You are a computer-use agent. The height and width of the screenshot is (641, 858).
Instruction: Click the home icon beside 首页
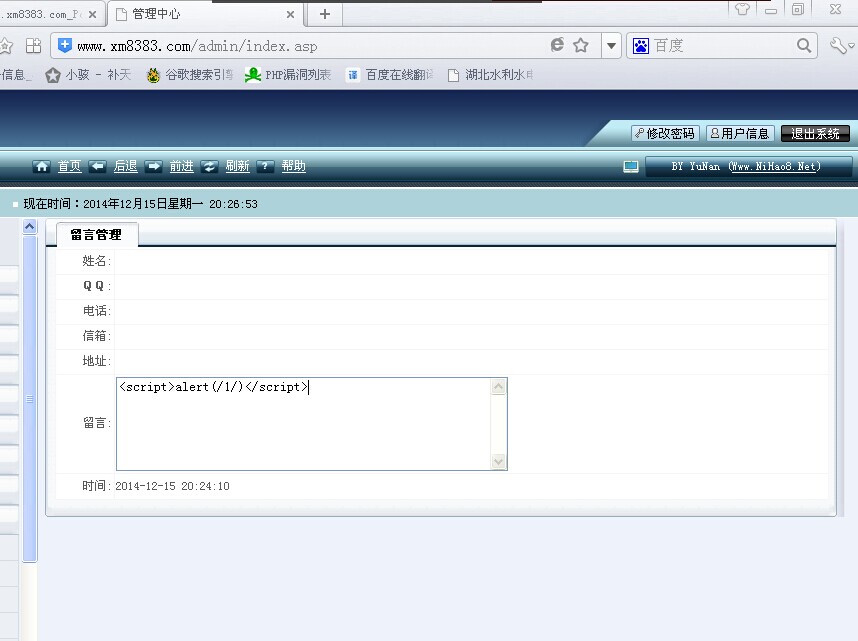point(41,166)
